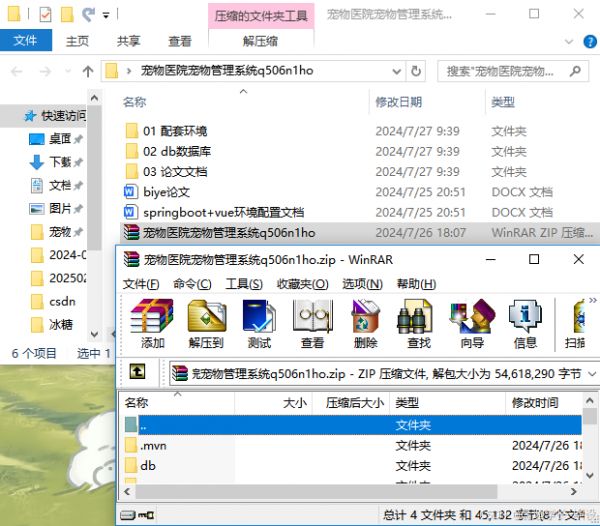Open 快速访问 in navigation pane
600x526 pixels.
55,116
